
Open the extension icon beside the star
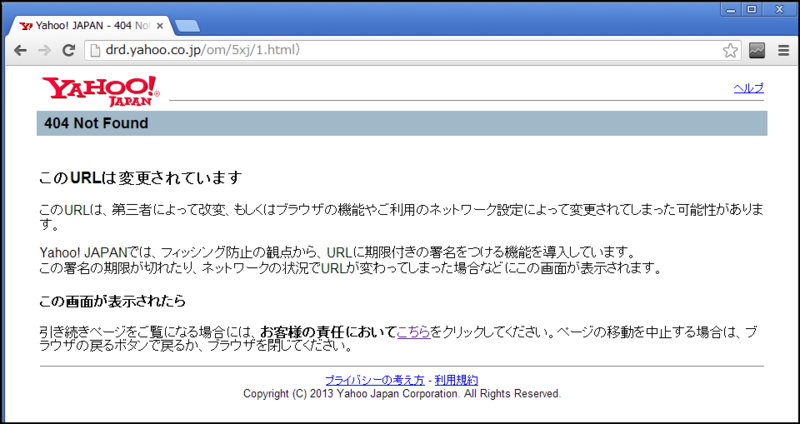[x=757, y=50]
